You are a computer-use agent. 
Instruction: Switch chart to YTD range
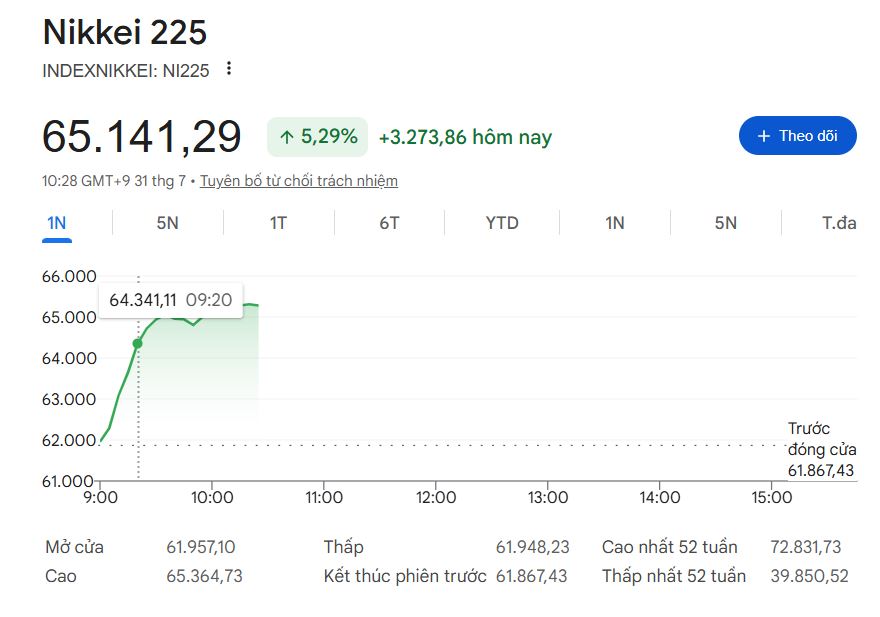502,223
